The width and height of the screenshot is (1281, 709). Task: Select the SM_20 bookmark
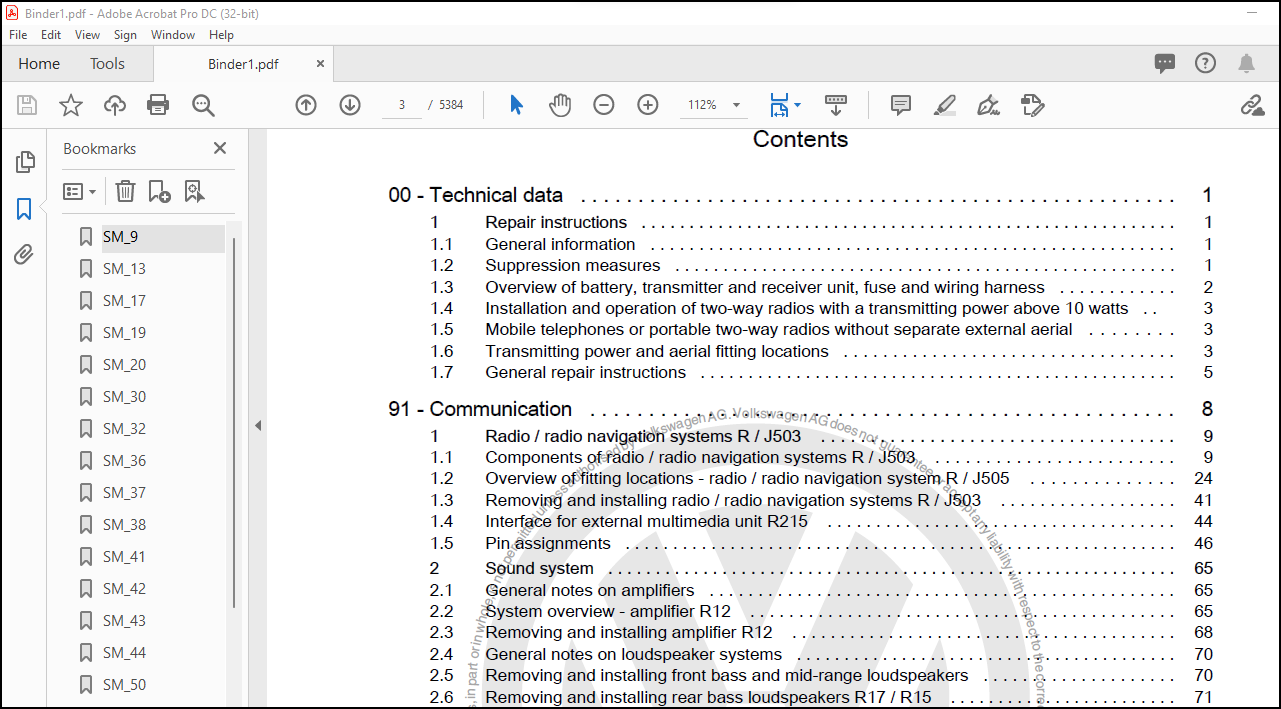[124, 365]
